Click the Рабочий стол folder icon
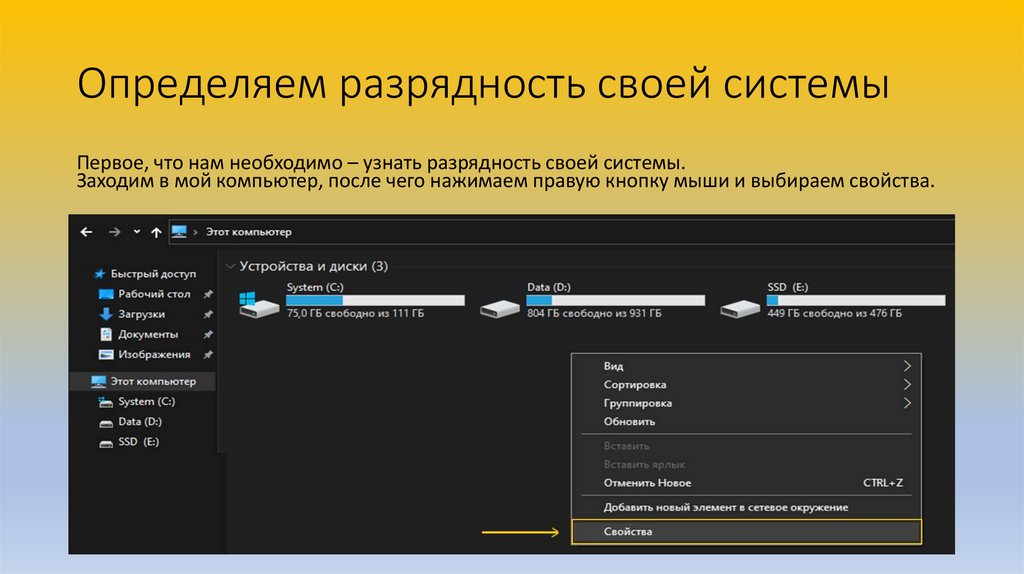1024x574 pixels. 106,294
